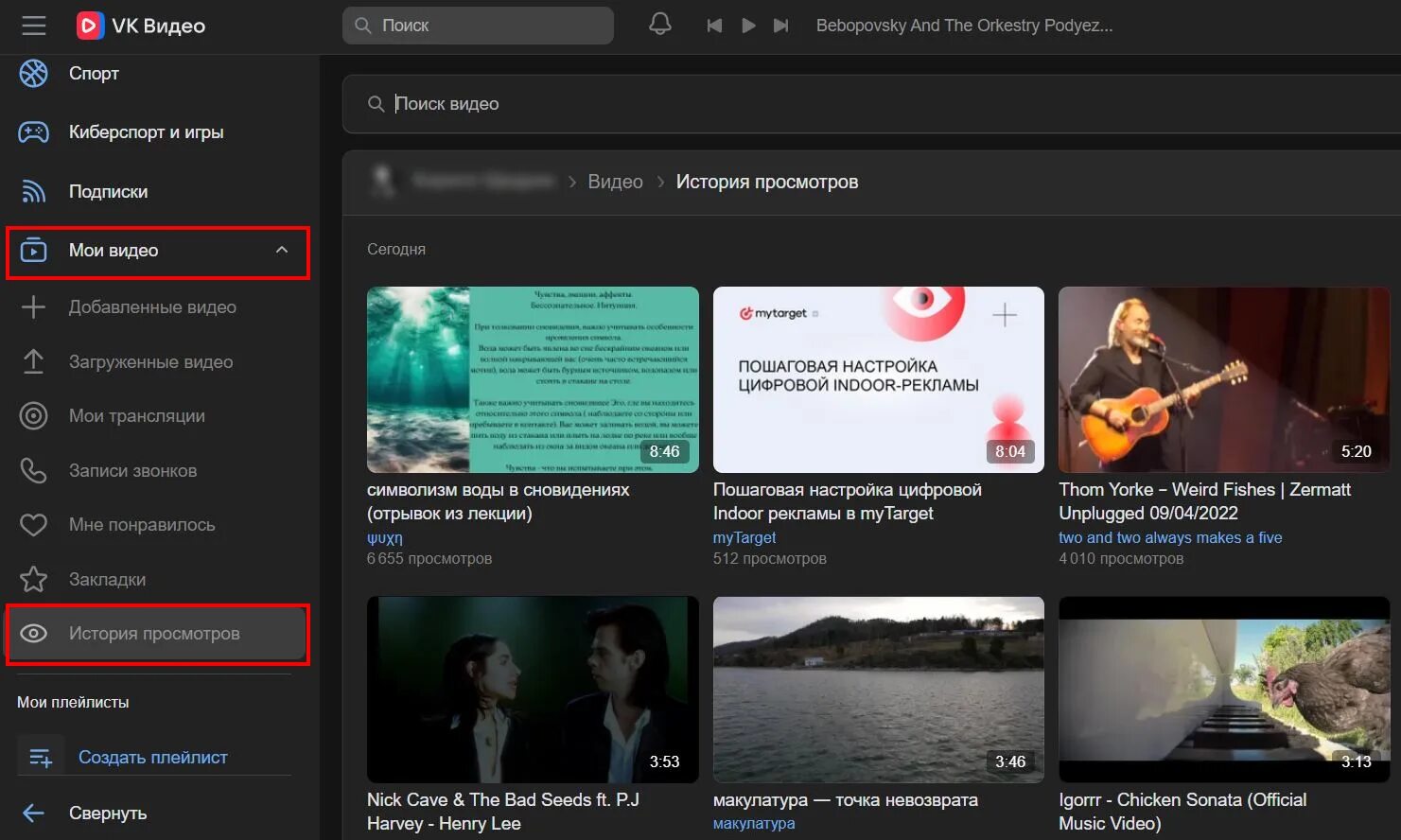Click 6 655 просмотров view count
Viewport: 1401px width, 840px height.
click(429, 559)
